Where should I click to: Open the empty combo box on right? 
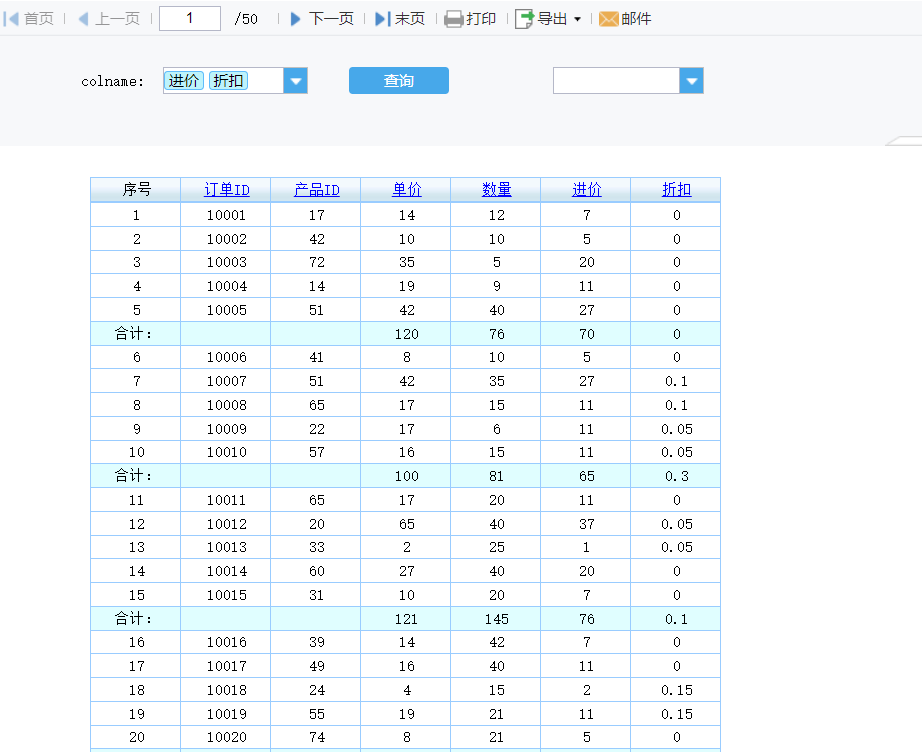(691, 81)
